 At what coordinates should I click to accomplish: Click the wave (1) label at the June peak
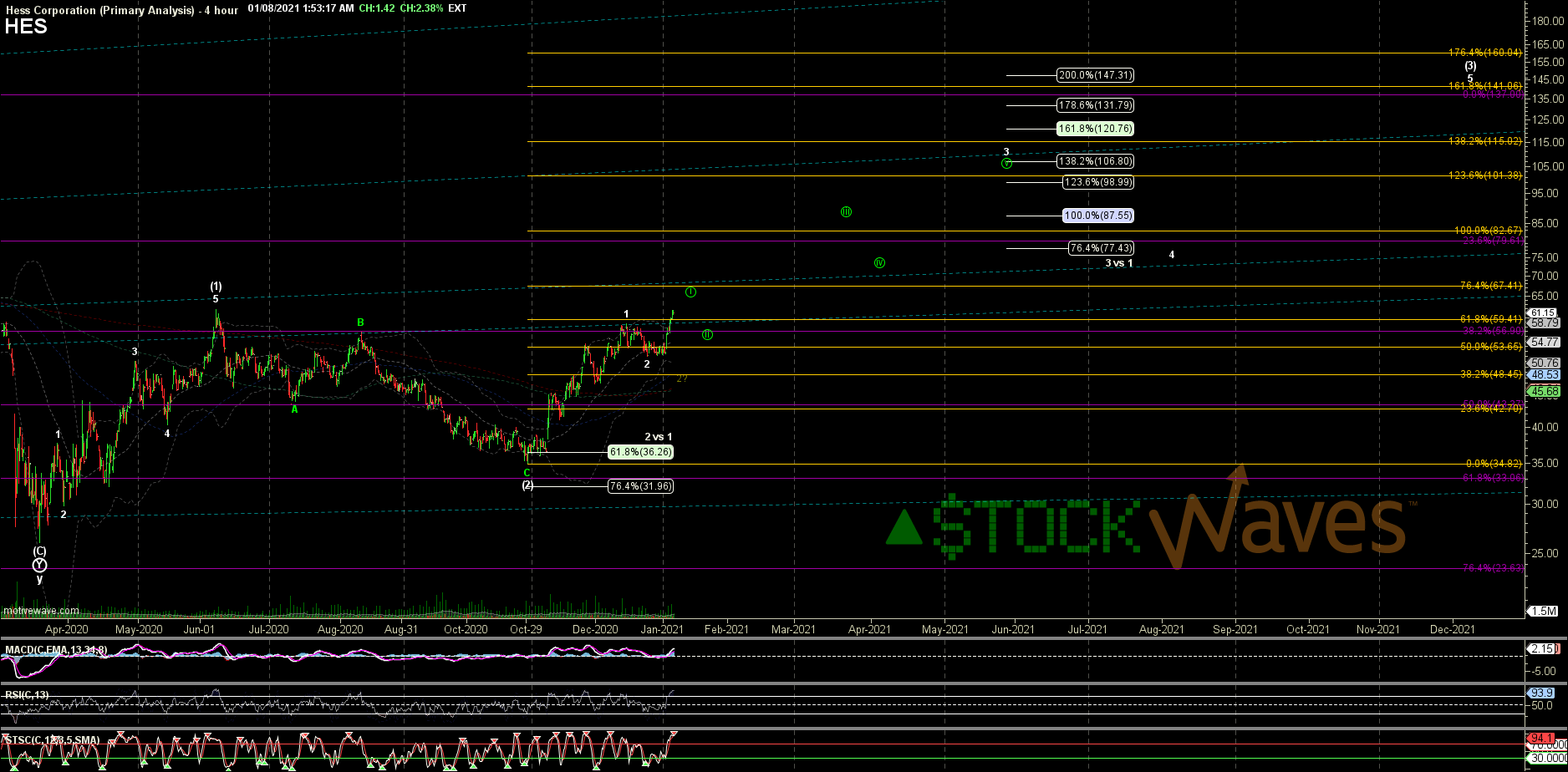click(x=216, y=287)
